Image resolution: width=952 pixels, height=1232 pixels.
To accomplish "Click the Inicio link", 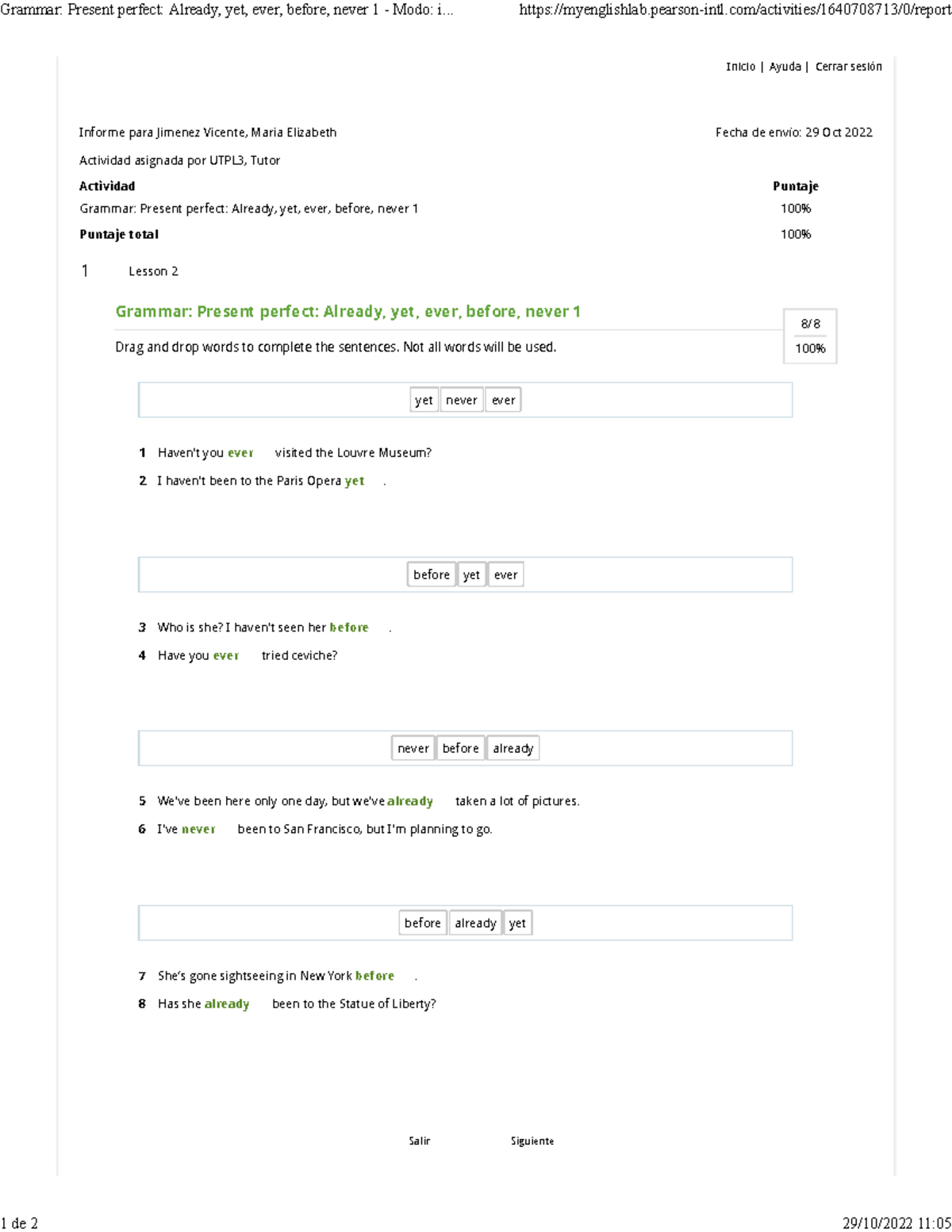I will click(740, 67).
